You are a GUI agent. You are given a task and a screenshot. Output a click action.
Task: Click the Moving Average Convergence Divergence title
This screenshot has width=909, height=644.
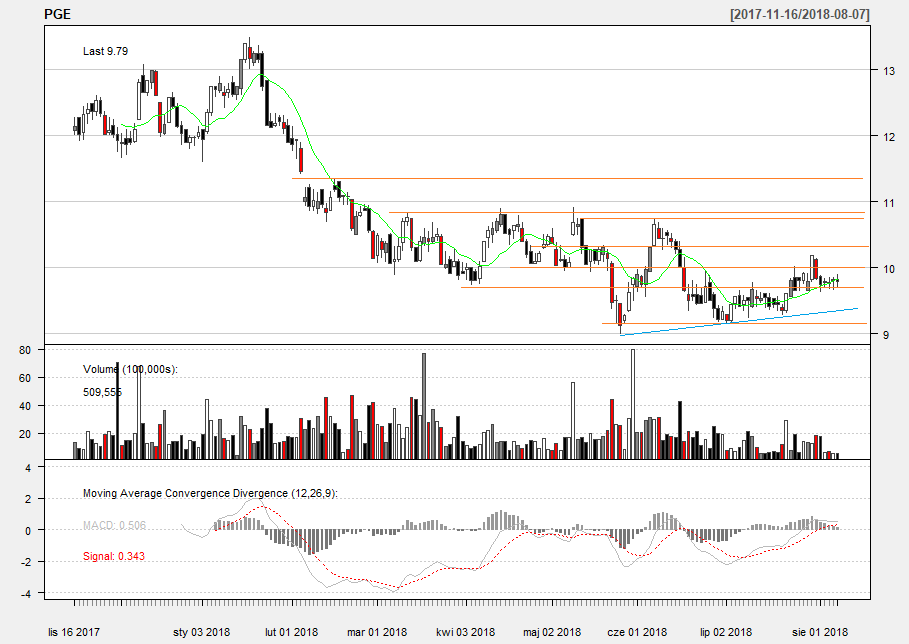point(210,493)
